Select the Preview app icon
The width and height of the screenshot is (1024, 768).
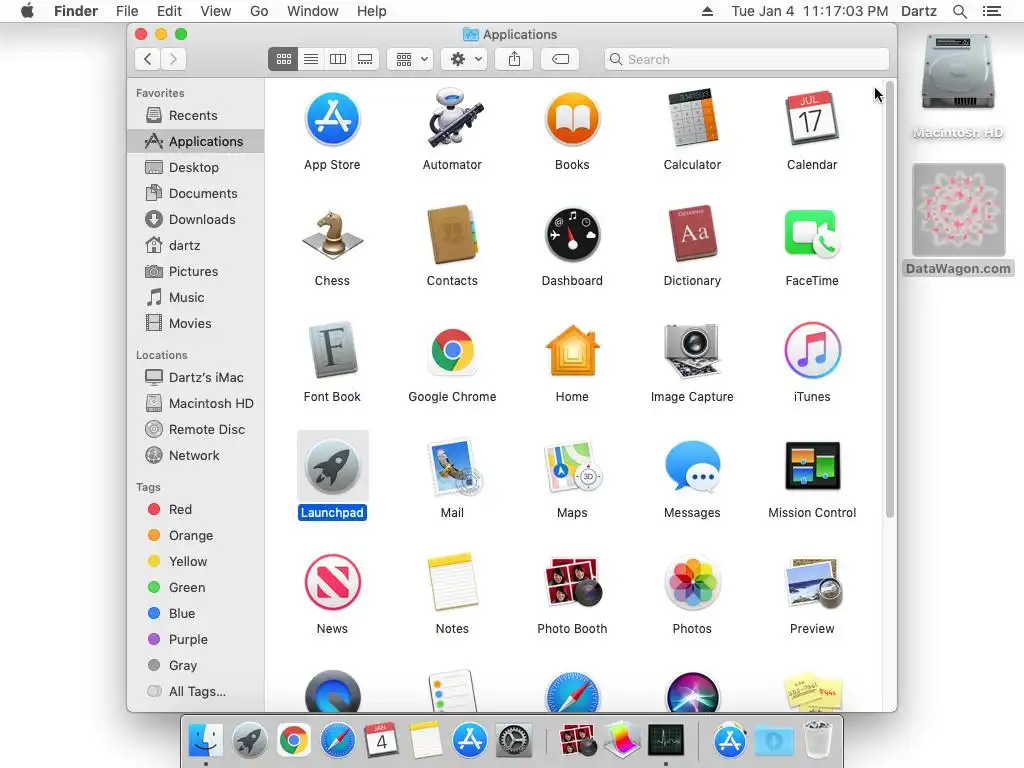click(x=812, y=583)
